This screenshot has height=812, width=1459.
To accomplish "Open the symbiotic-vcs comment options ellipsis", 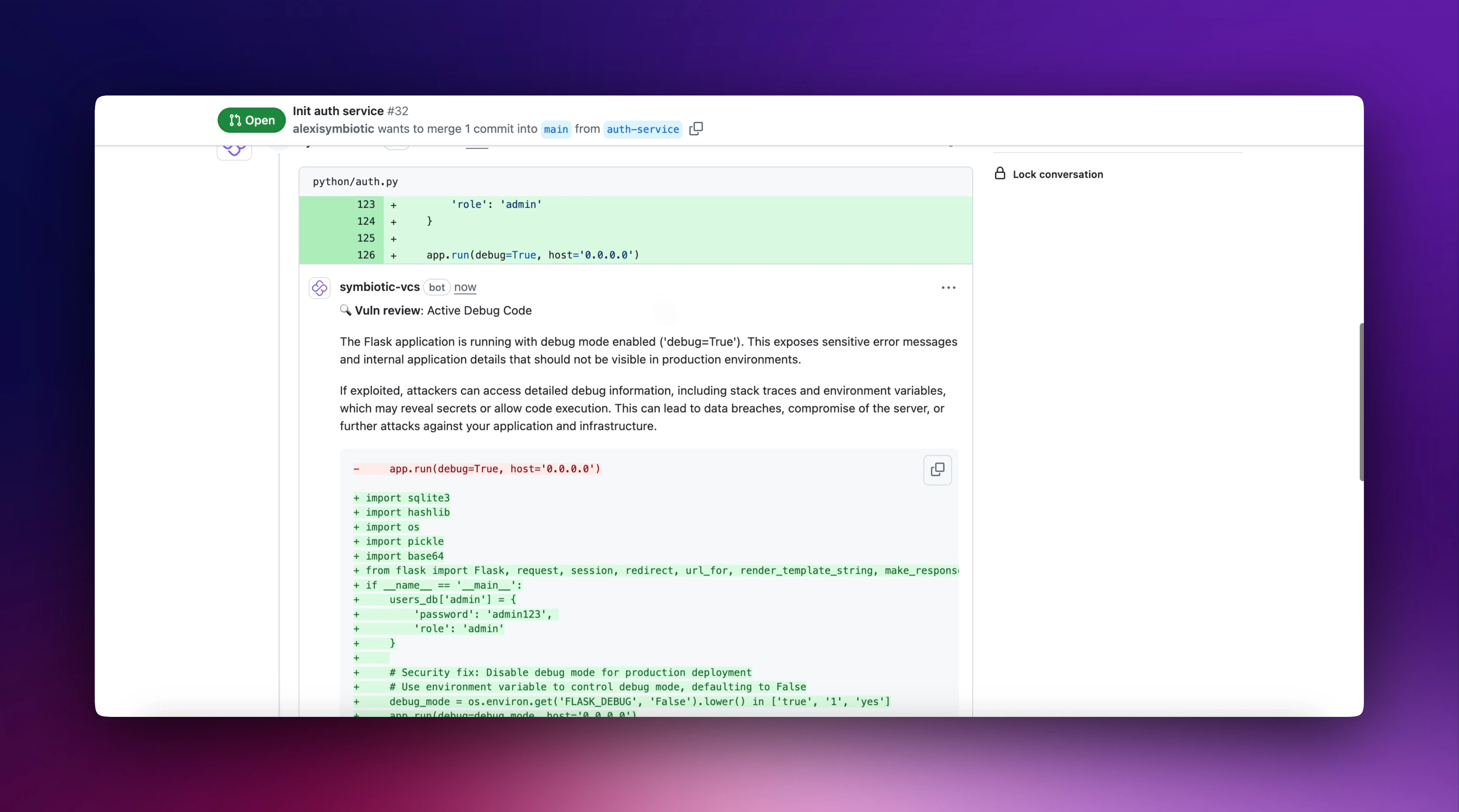I will [x=948, y=288].
